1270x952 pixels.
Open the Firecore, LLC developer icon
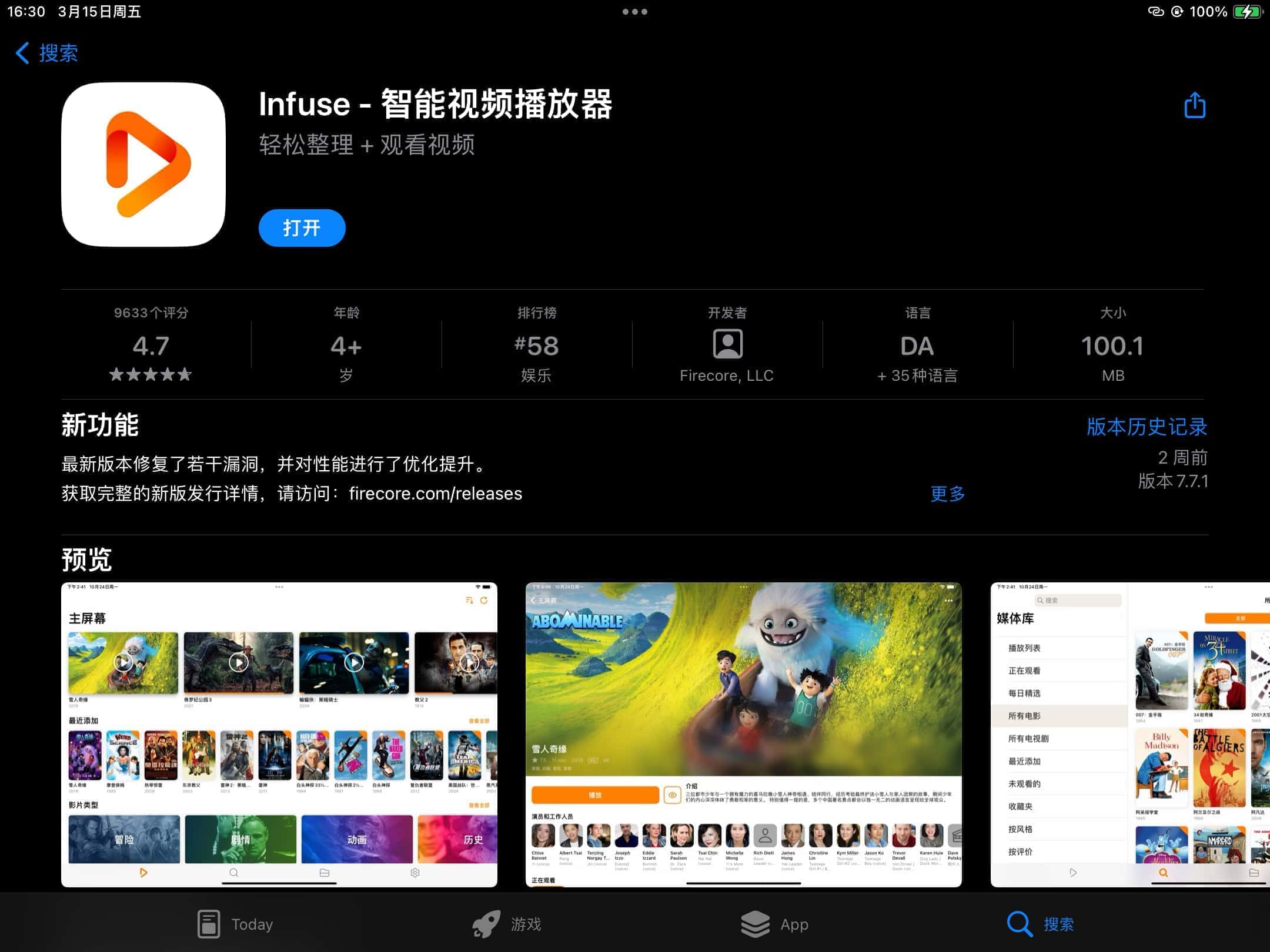pyautogui.click(x=727, y=344)
